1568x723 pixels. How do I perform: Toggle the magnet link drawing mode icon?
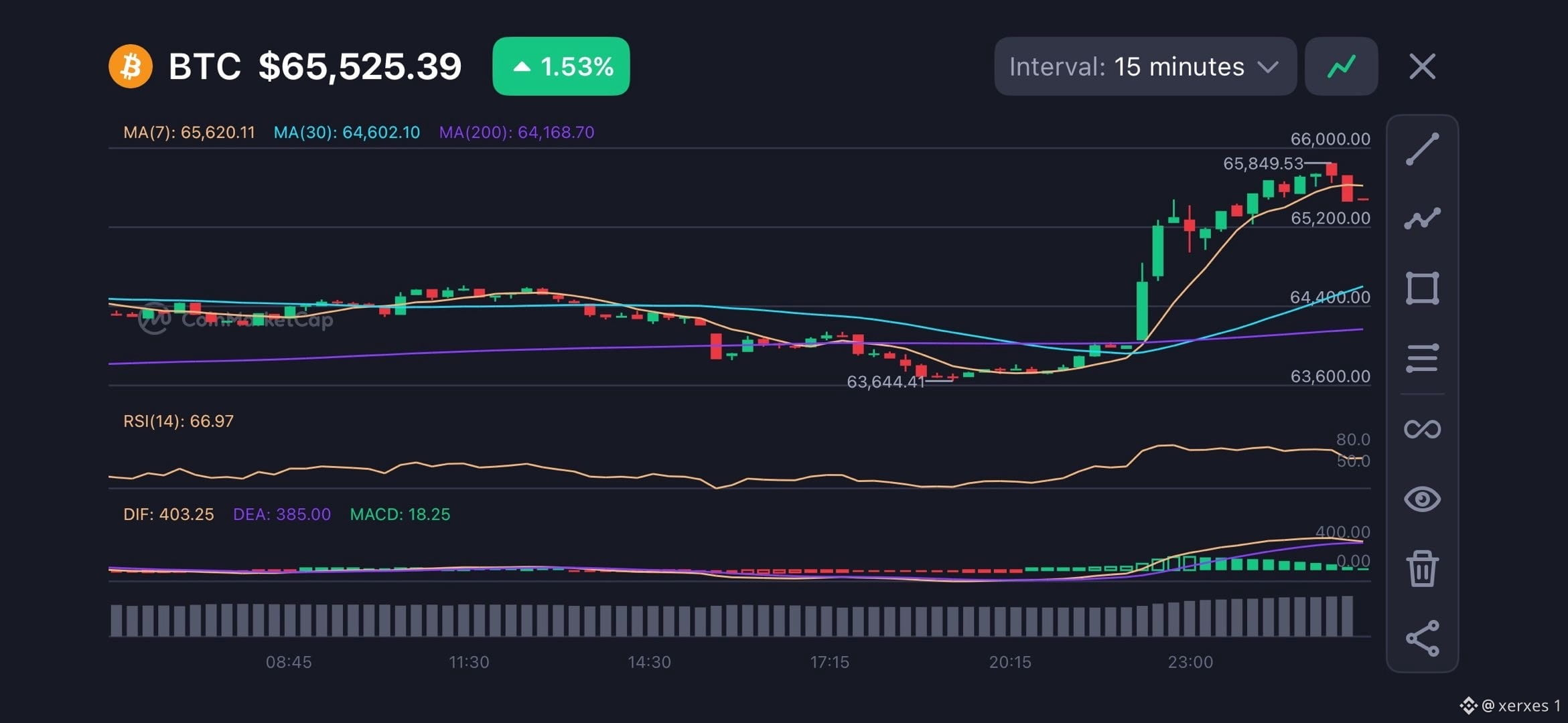pos(1422,428)
